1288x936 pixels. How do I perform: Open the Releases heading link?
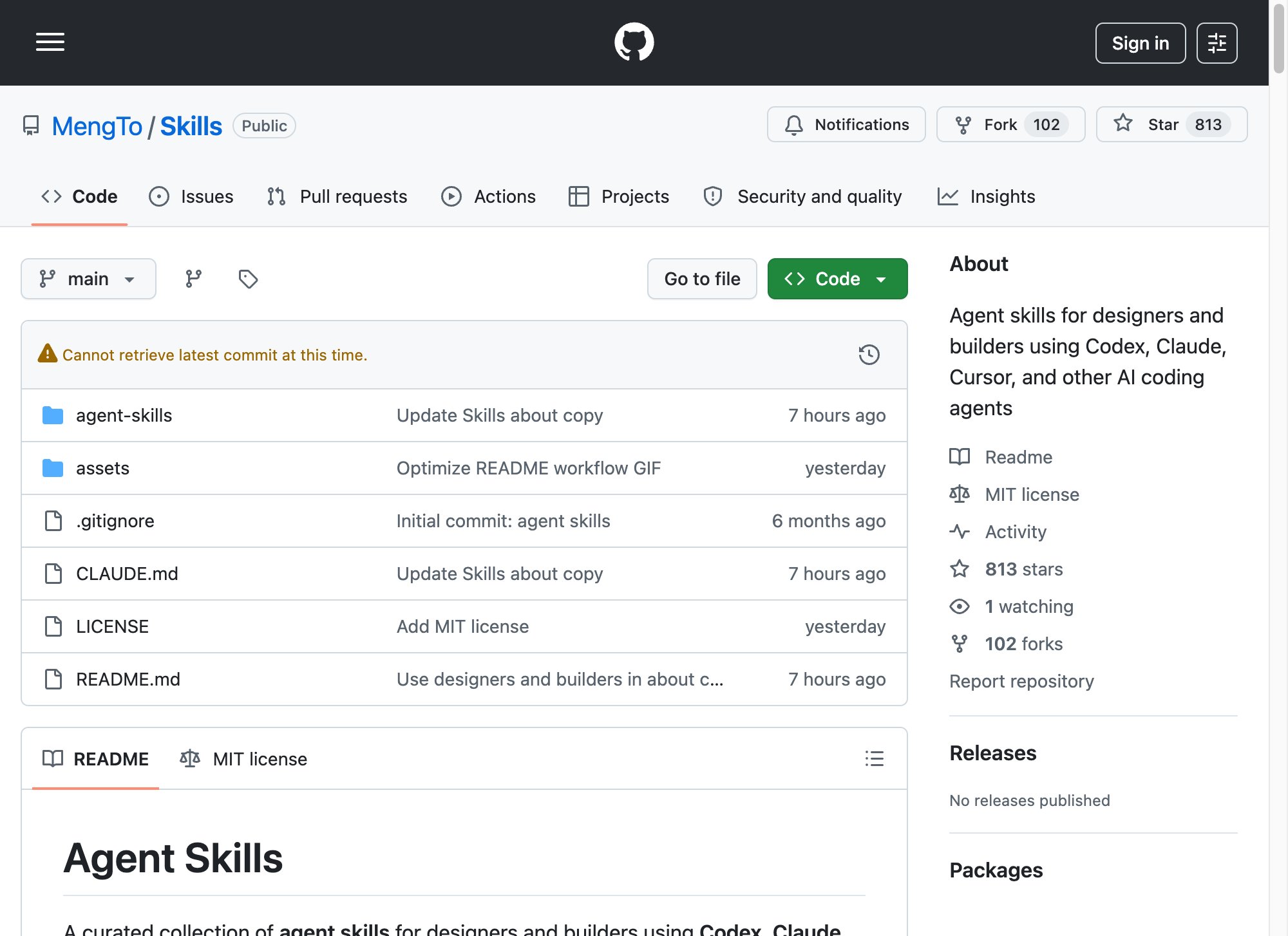click(993, 753)
